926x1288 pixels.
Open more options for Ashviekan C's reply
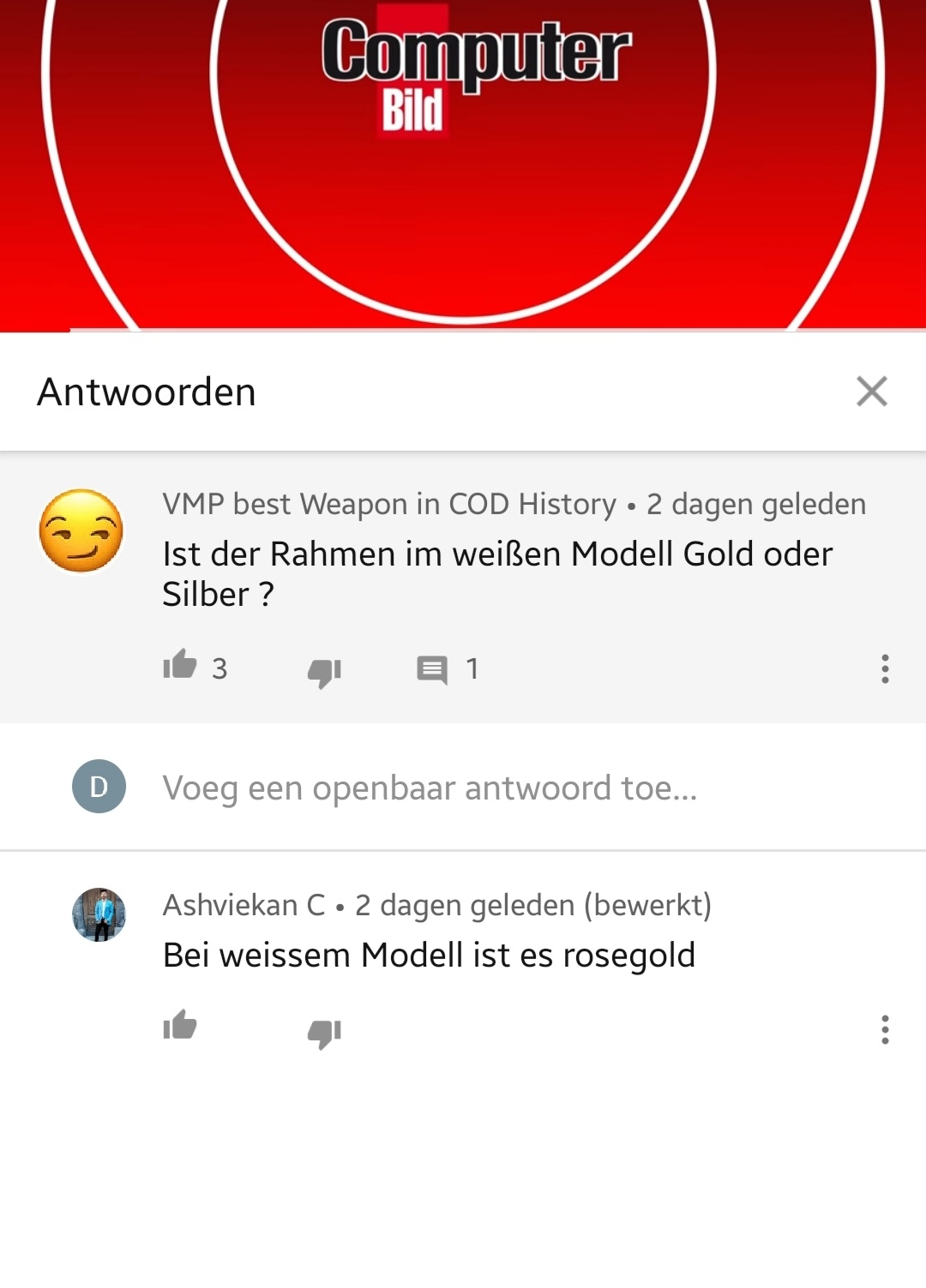pyautogui.click(x=885, y=1029)
